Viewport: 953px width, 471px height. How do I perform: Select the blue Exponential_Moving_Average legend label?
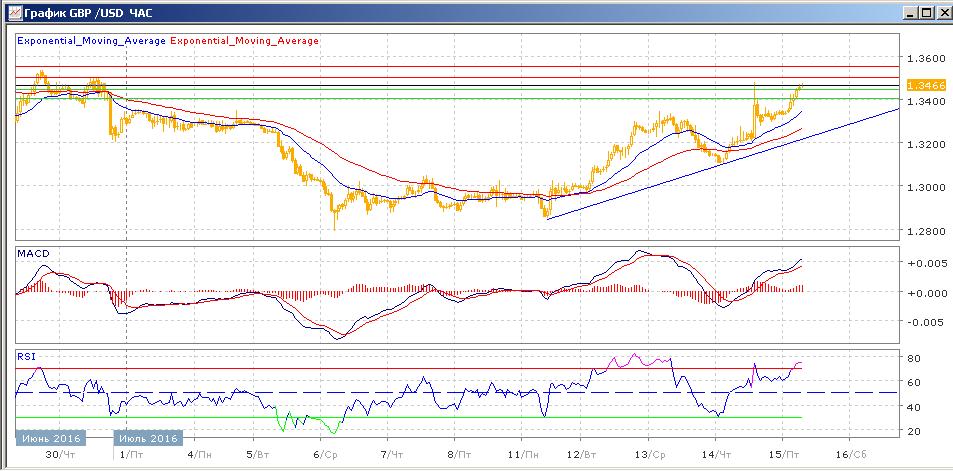click(x=91, y=41)
